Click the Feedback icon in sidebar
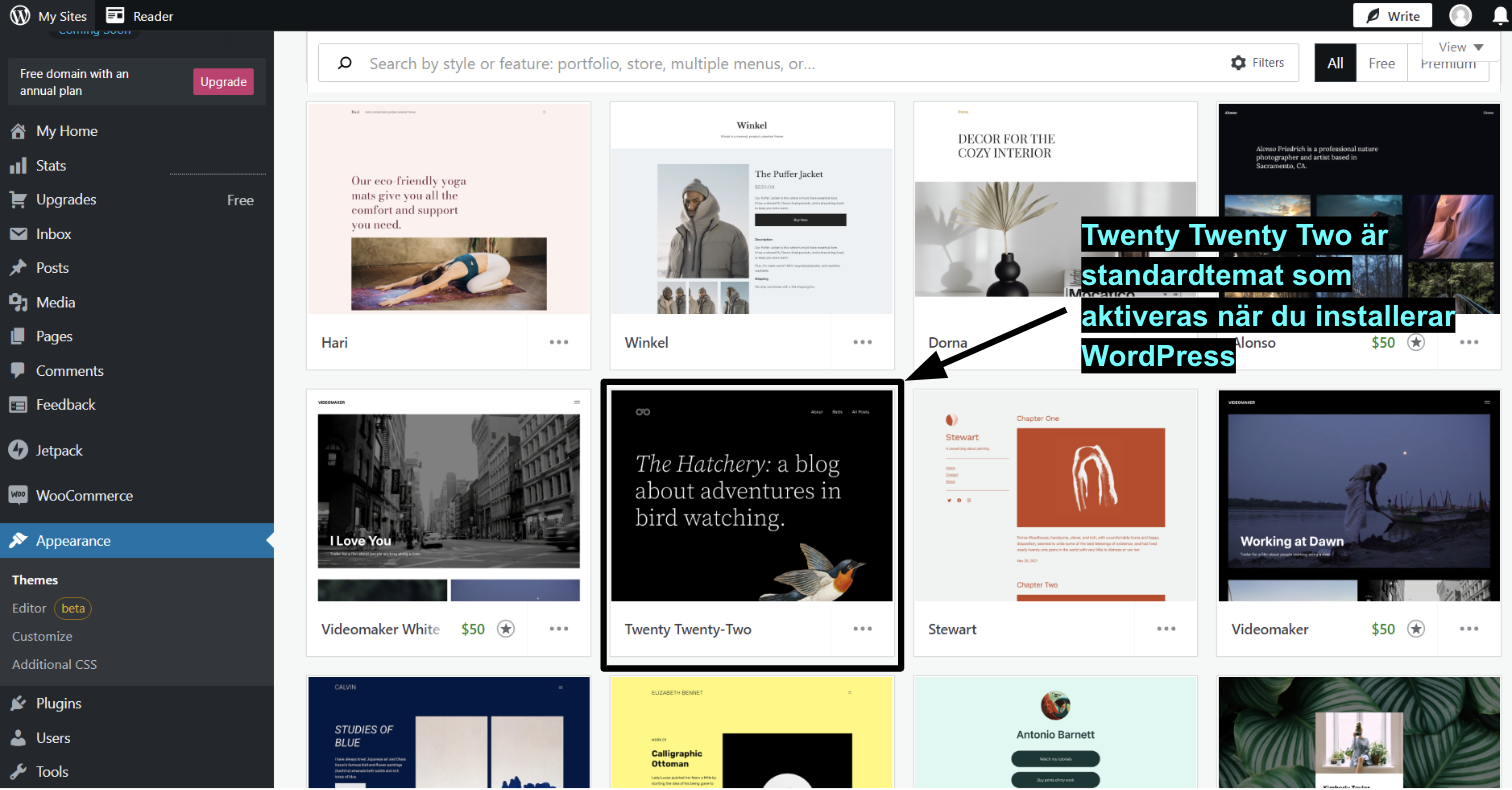Viewport: 1512px width, 790px height. click(18, 405)
